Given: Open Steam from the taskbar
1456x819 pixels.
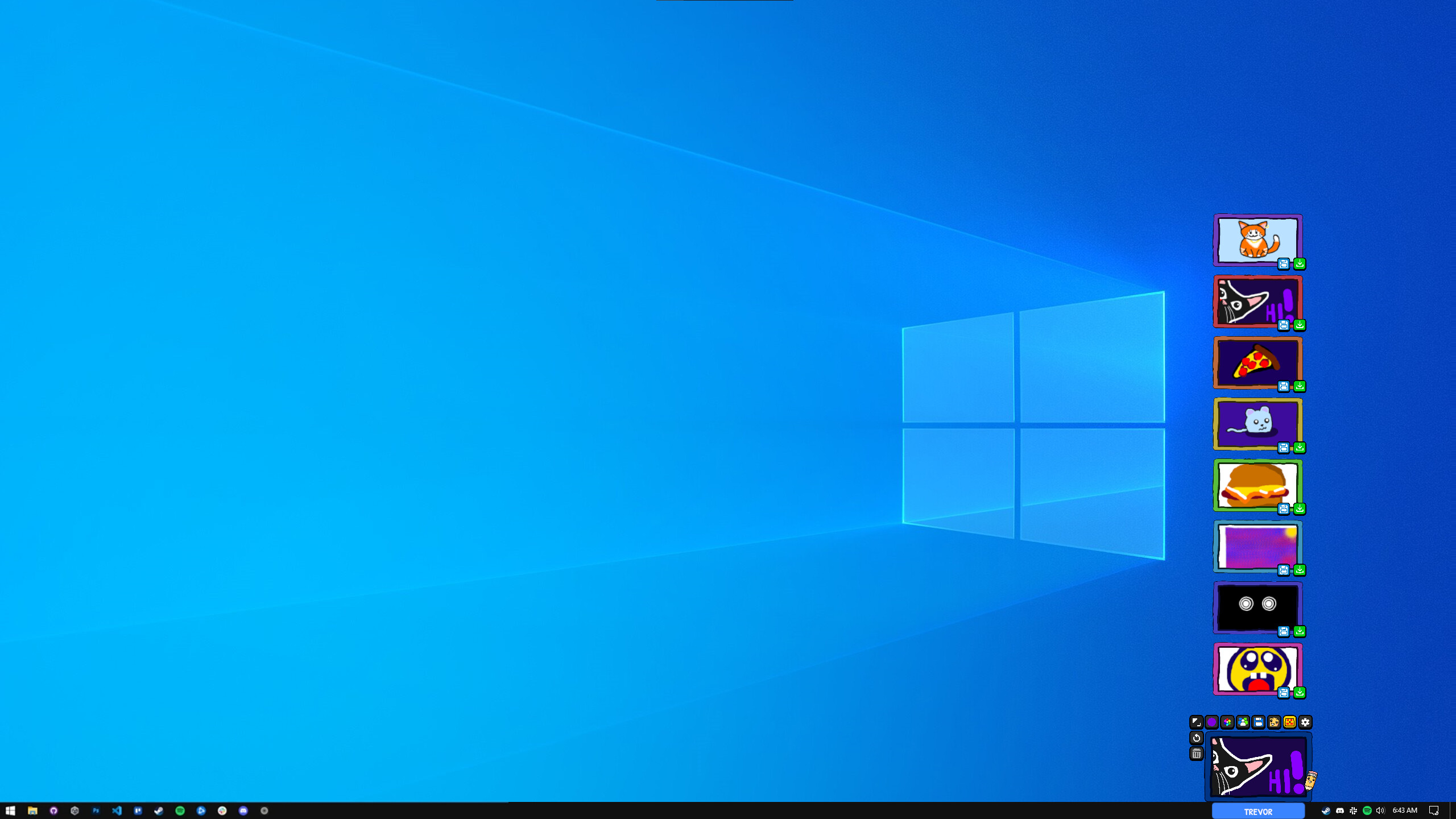Looking at the screenshot, I should [159, 810].
